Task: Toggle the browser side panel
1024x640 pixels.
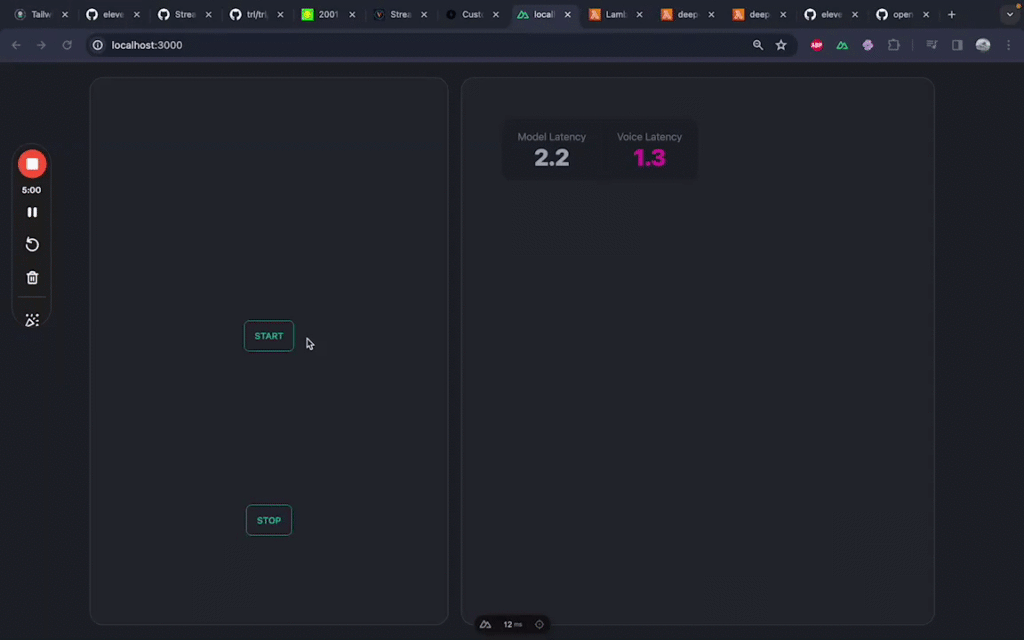Action: (957, 45)
